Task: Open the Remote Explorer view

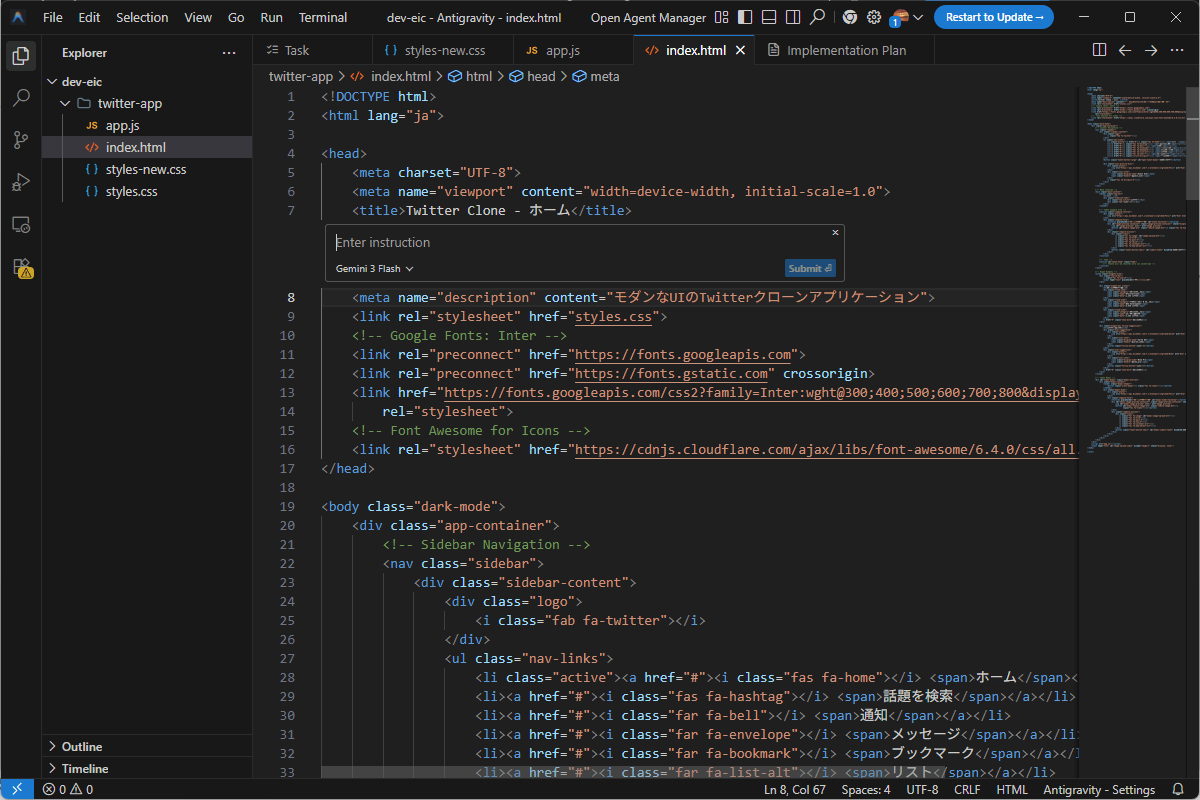Action: pos(20,224)
